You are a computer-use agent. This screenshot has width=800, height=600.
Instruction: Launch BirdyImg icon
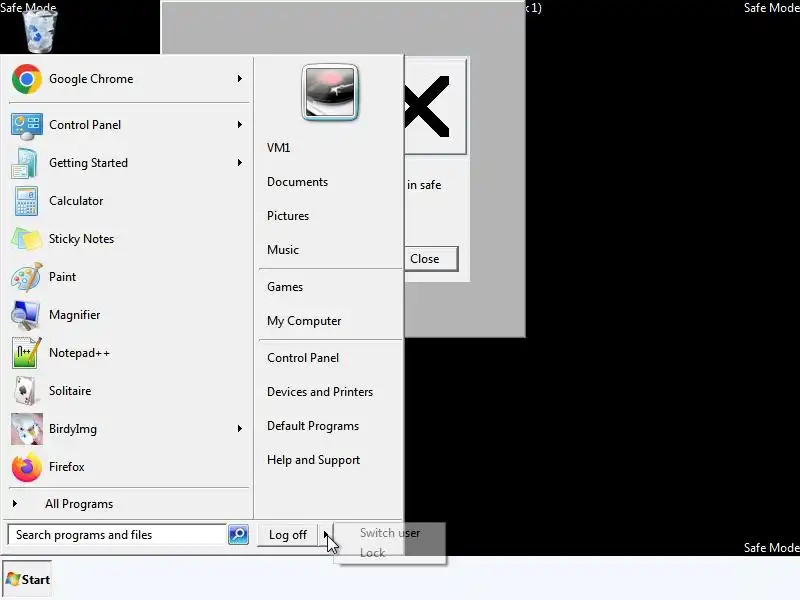pos(27,429)
